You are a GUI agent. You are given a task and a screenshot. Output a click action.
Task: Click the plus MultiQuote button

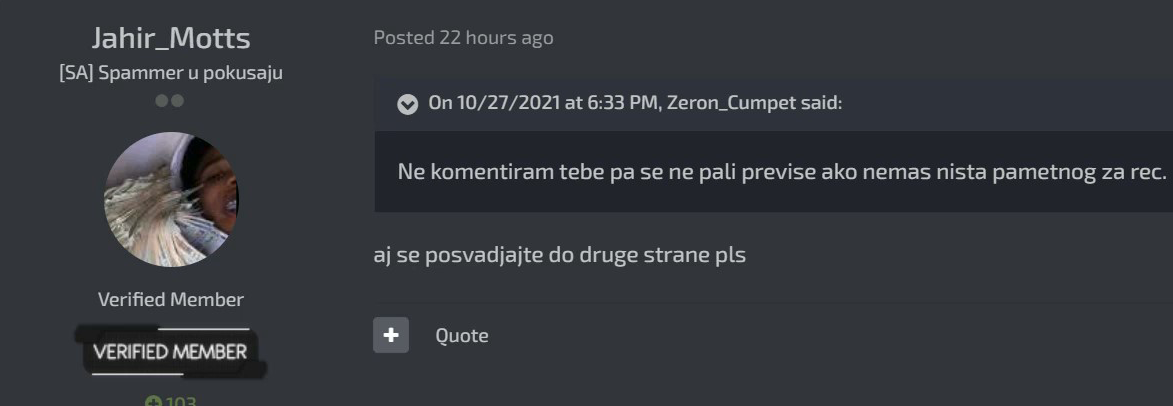pyautogui.click(x=391, y=335)
